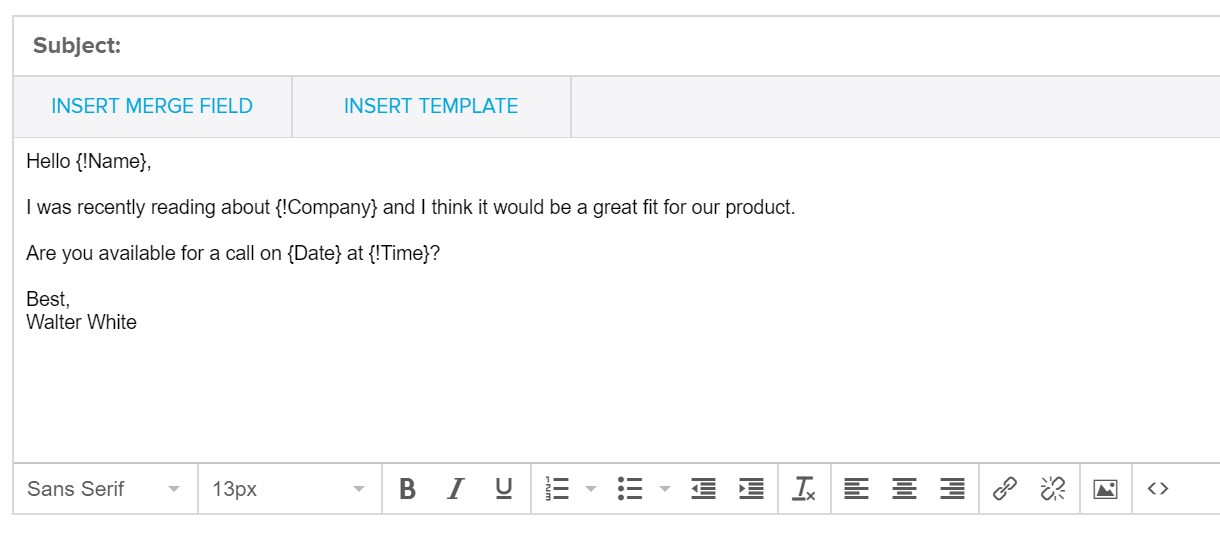Image resolution: width=1220 pixels, height=535 pixels.
Task: Expand numbered list style options arrow
Action: [590, 489]
